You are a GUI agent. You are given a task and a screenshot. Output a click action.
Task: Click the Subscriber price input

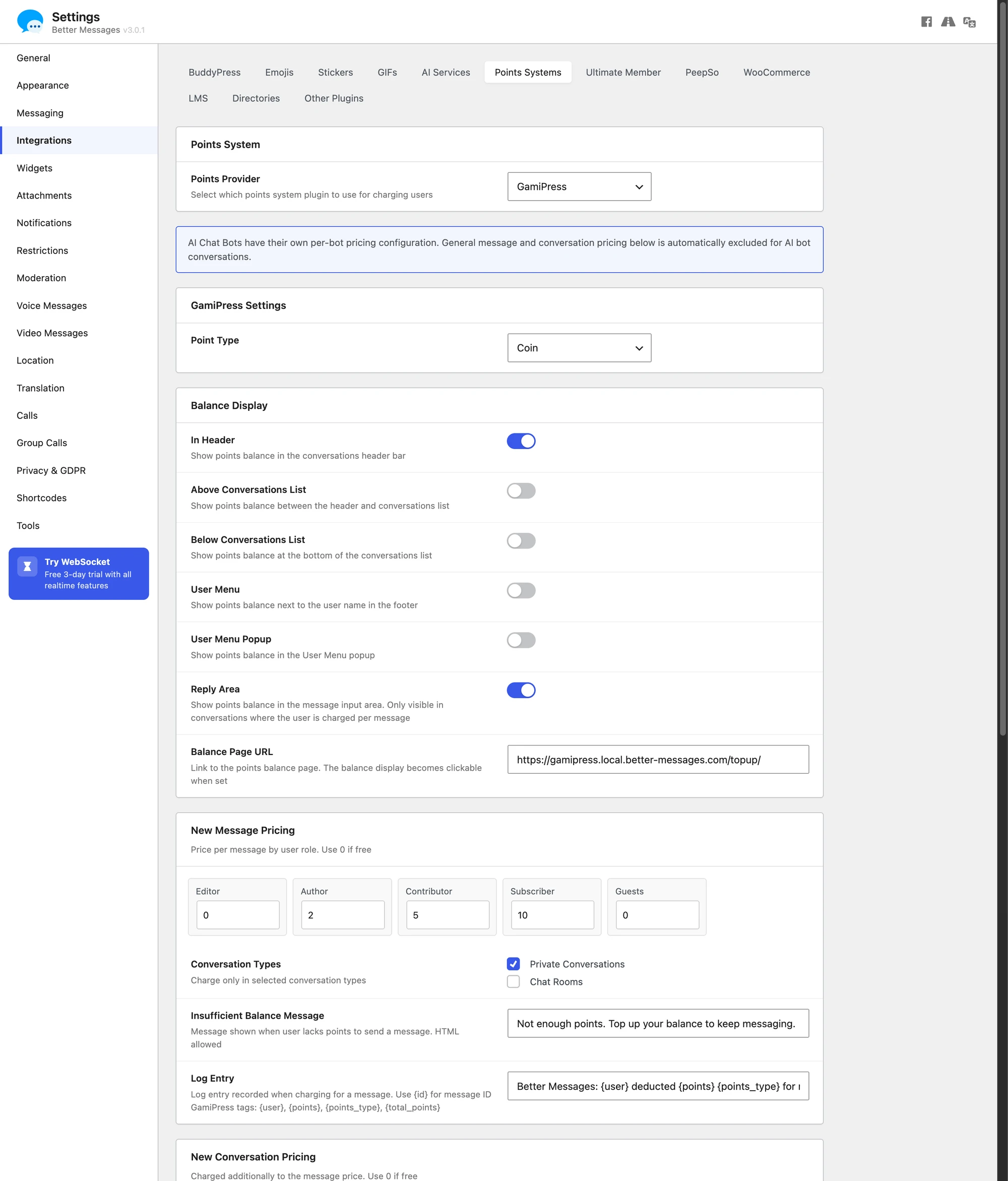(552, 915)
